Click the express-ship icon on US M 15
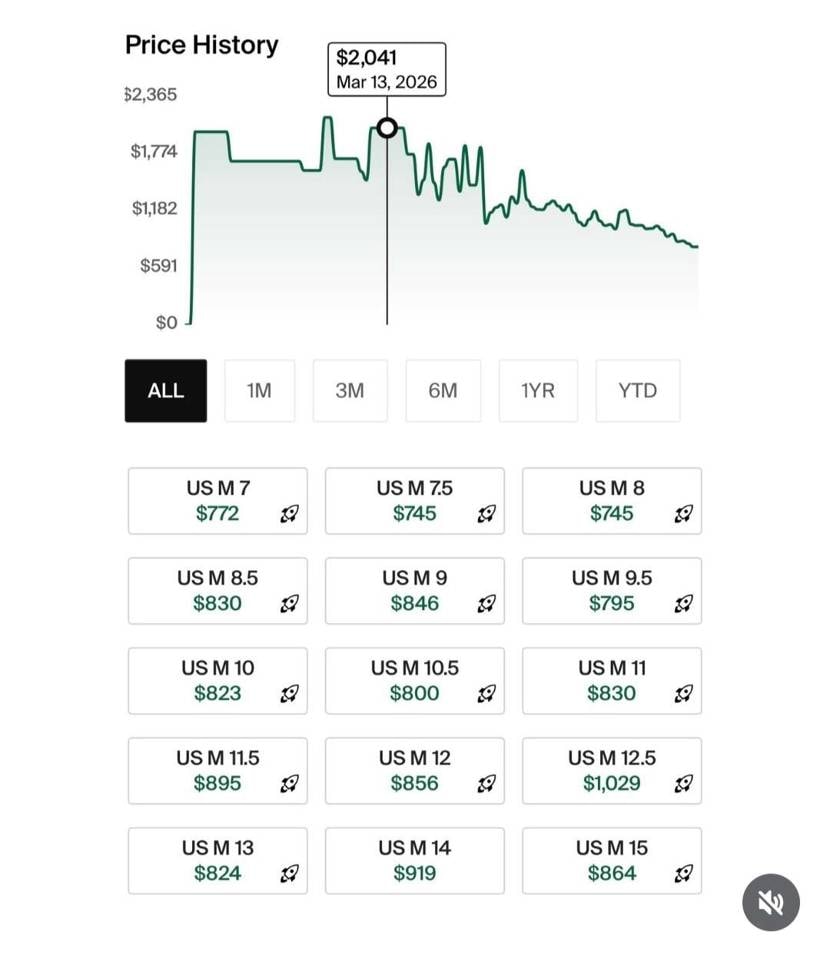The width and height of the screenshot is (830, 968). tap(684, 874)
